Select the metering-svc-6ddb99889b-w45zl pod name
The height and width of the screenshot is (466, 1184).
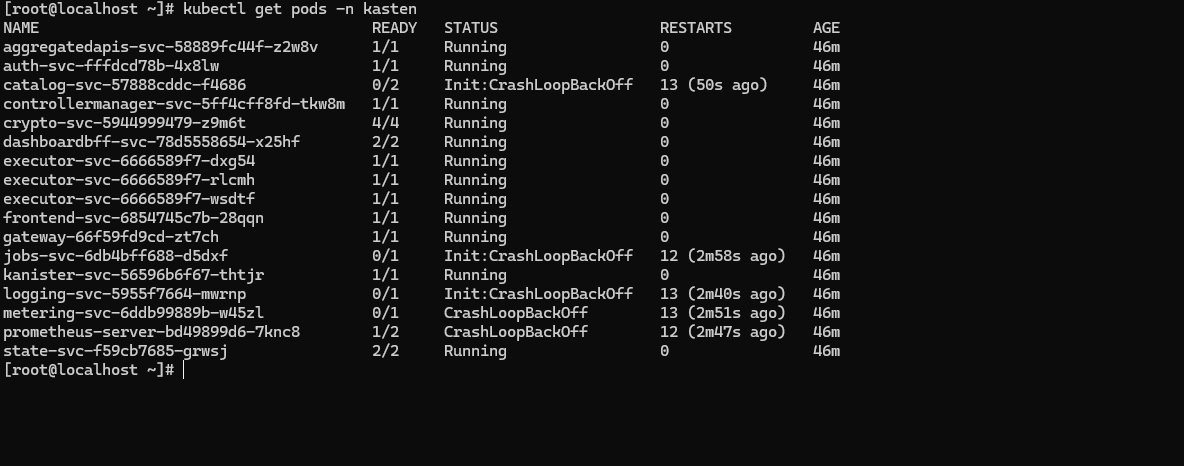tap(133, 313)
